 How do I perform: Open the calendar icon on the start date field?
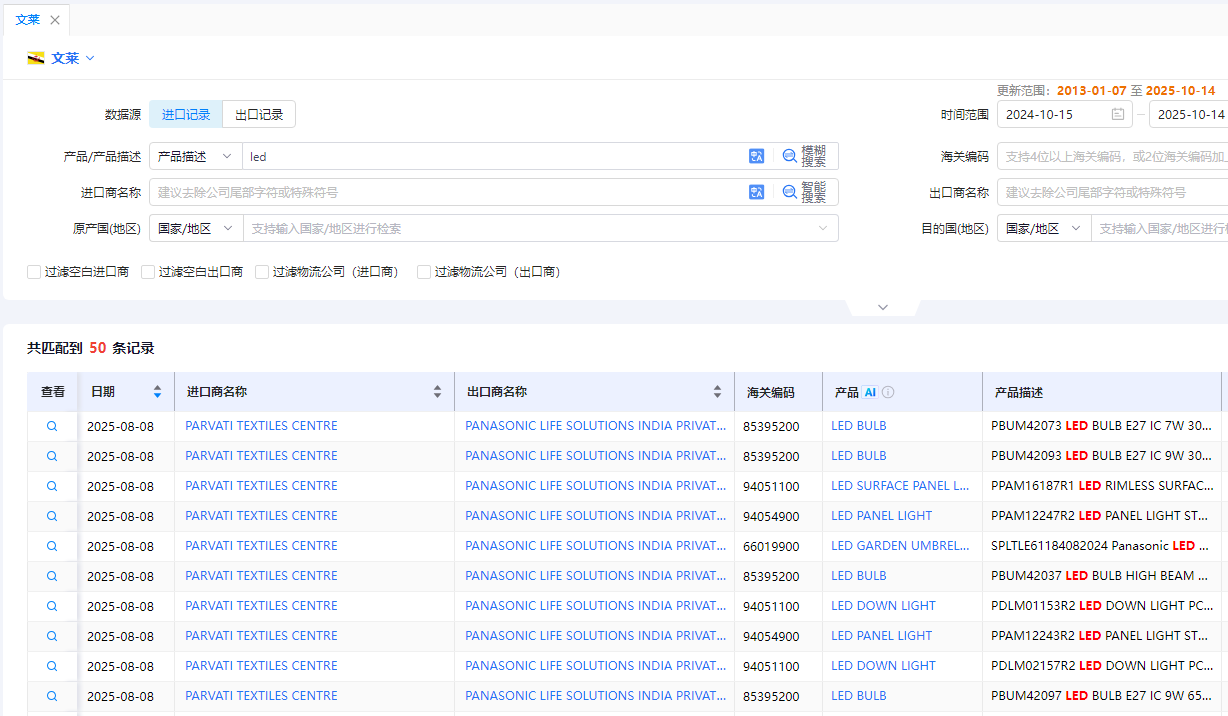[x=1118, y=114]
